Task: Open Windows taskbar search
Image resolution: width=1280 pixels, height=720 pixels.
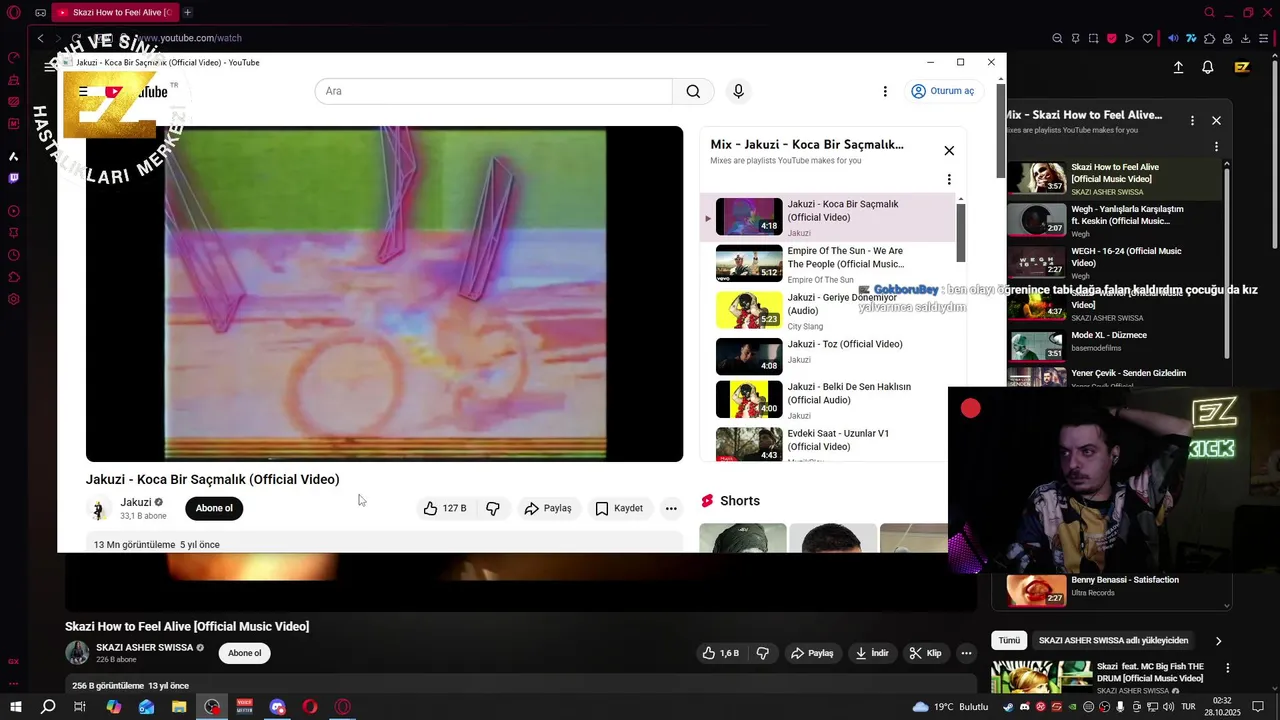Action: (x=48, y=707)
